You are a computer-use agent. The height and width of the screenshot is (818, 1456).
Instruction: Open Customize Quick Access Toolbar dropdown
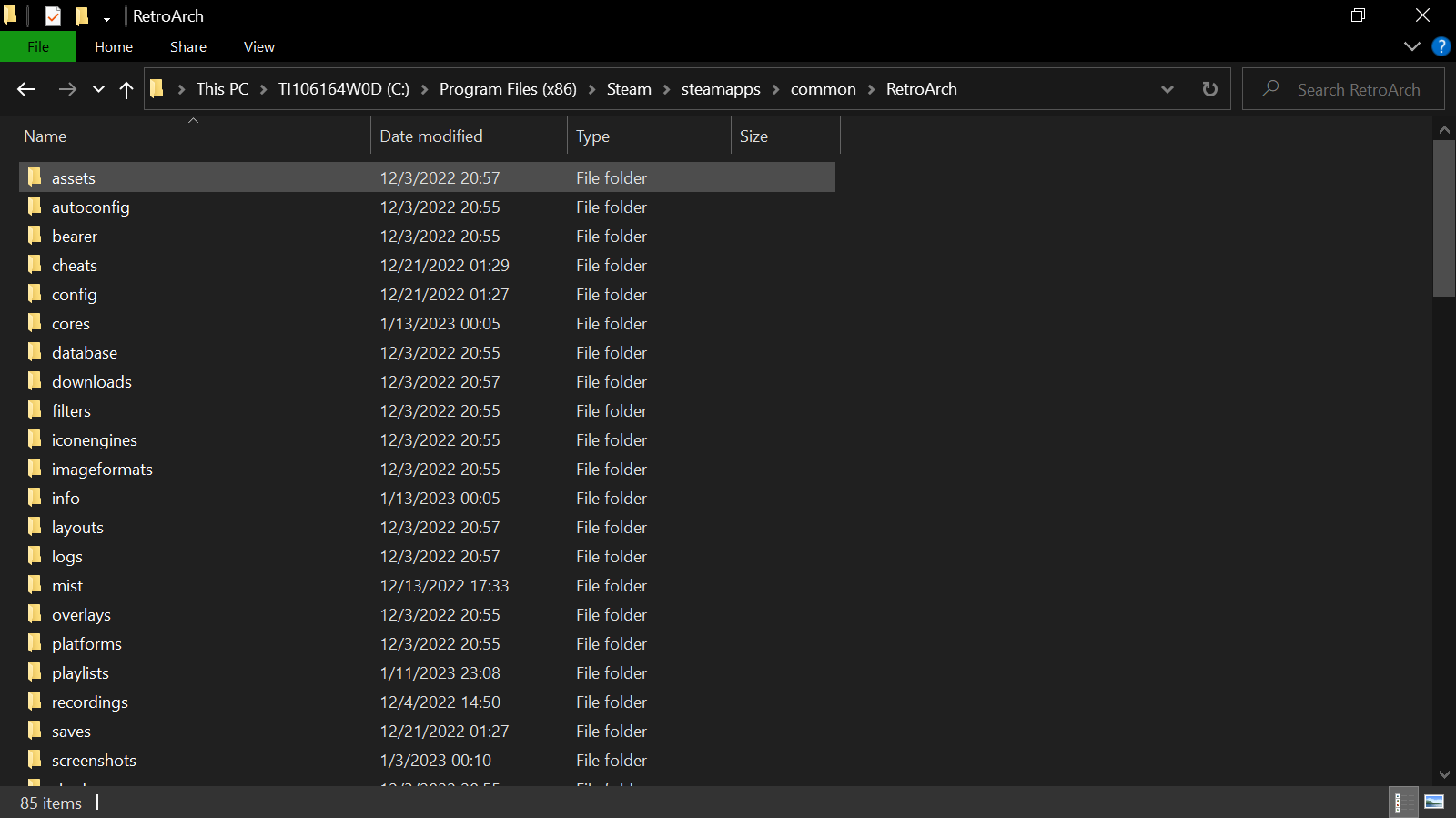[106, 17]
